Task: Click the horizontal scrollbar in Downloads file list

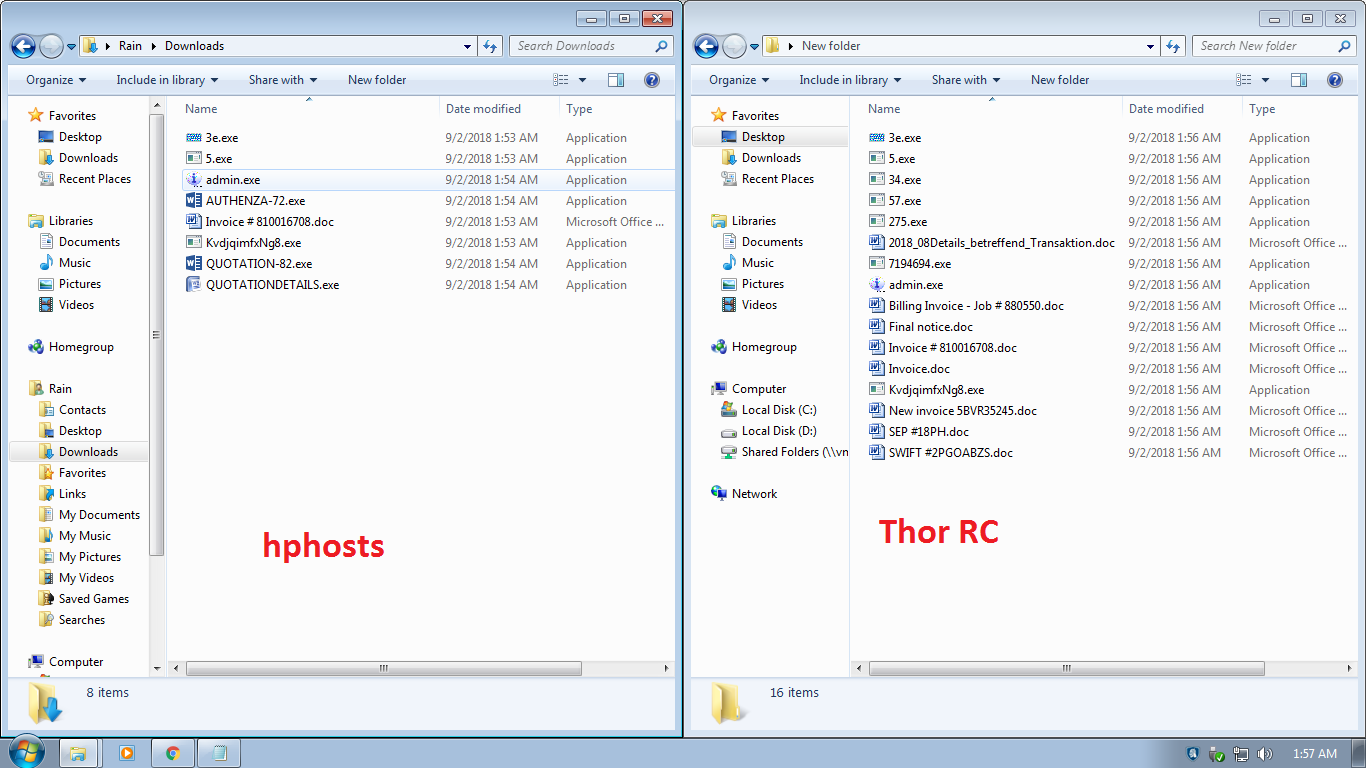Action: 382,668
